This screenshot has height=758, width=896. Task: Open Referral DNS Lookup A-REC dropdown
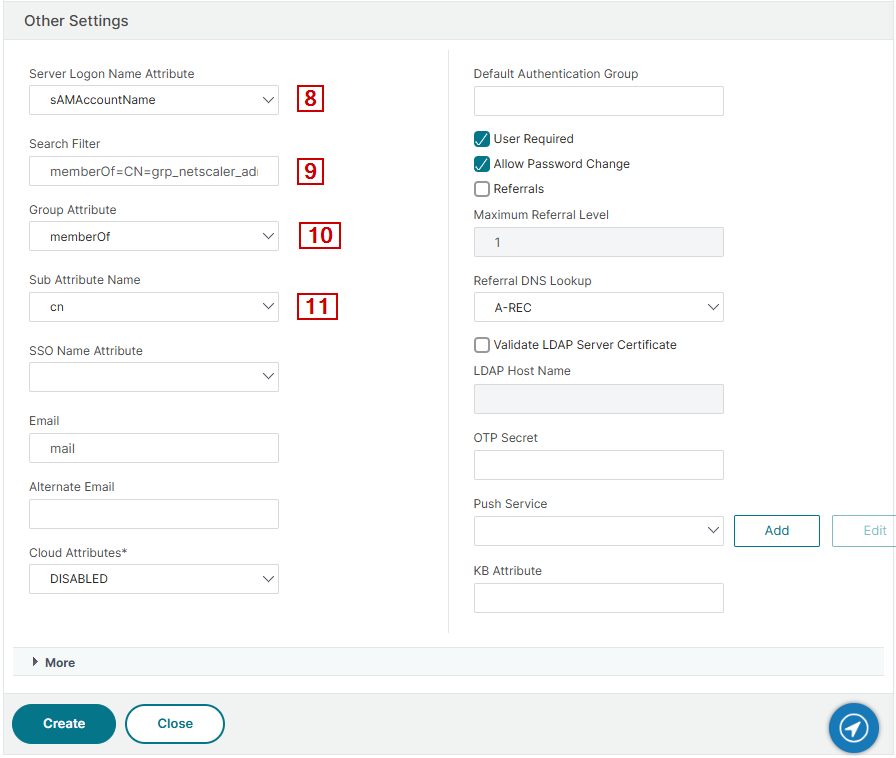598,307
